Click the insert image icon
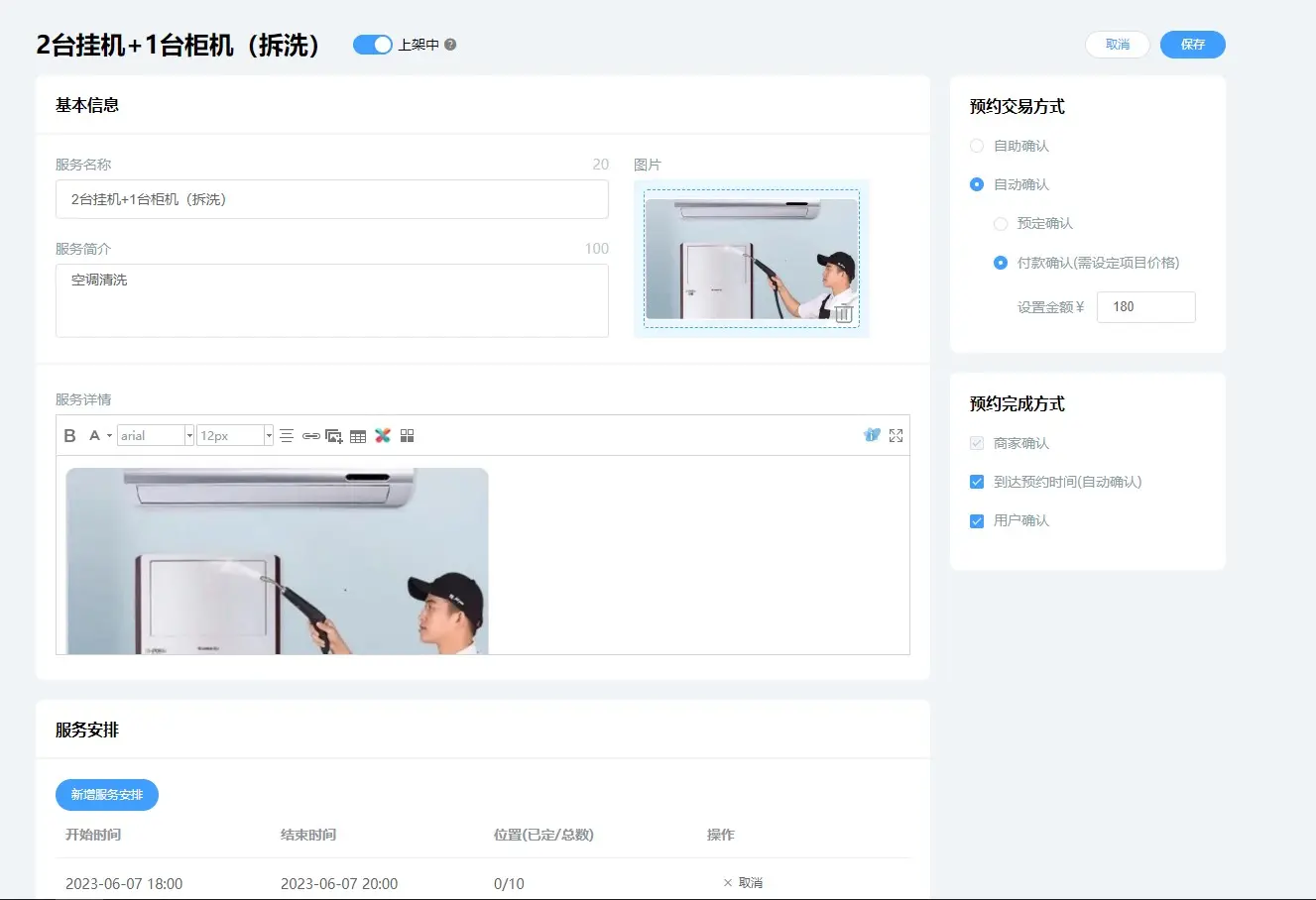Viewport: 1316px width, 900px height. (x=334, y=436)
